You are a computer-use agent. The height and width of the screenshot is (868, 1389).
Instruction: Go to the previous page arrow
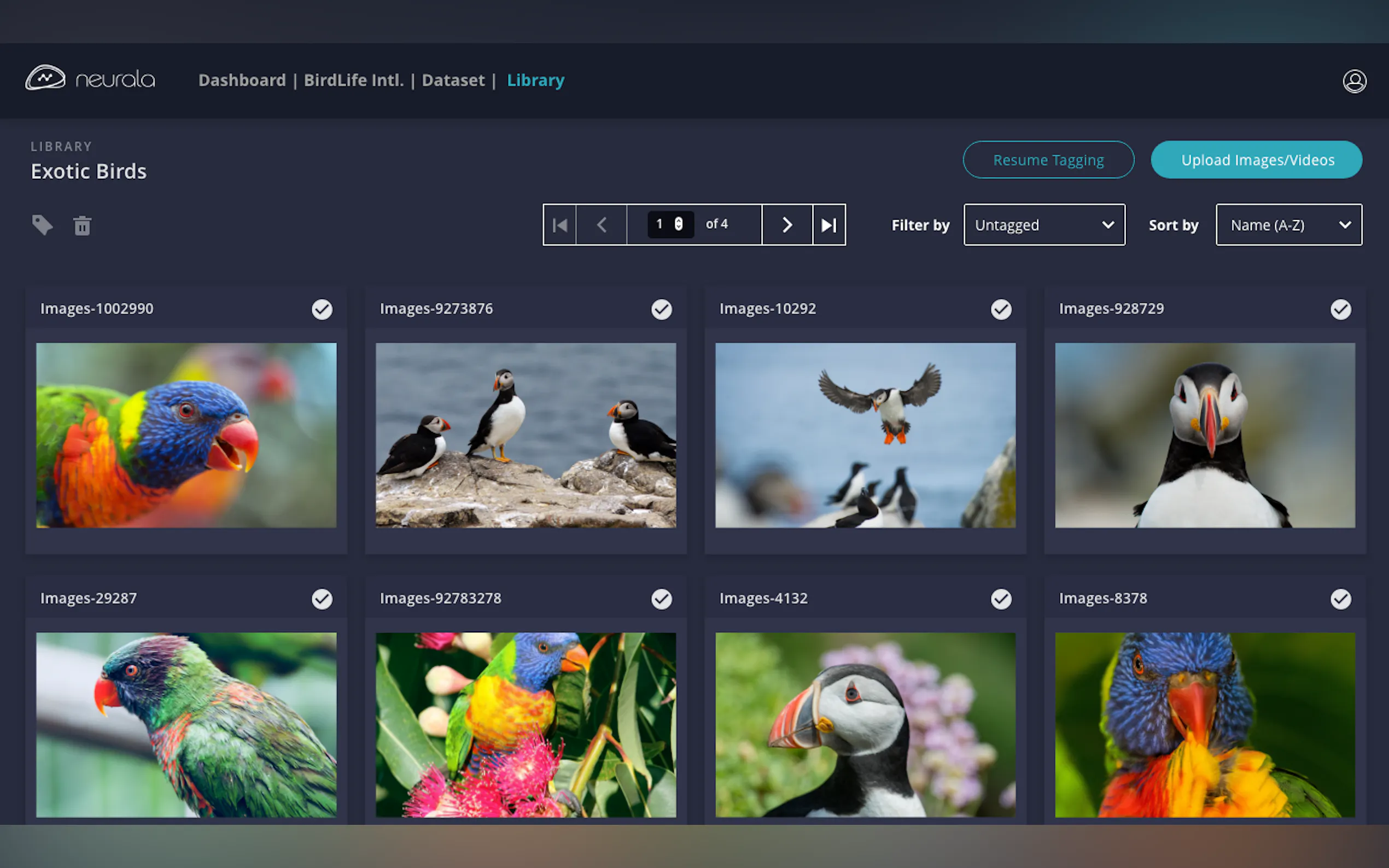601,225
